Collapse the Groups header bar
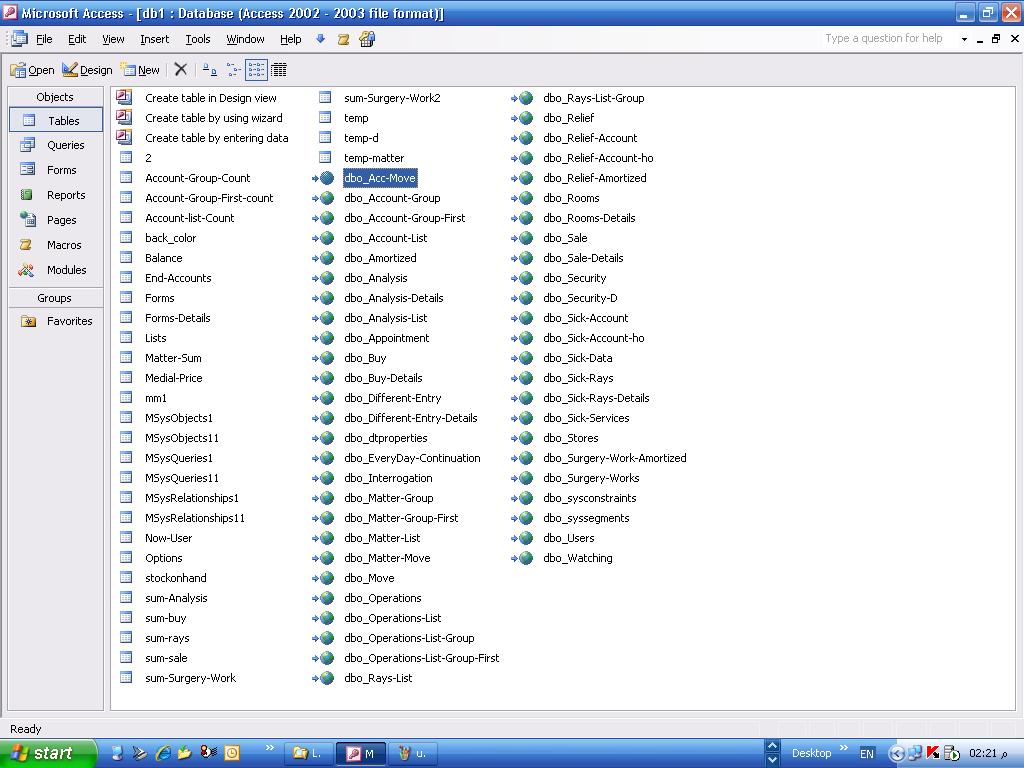 (x=56, y=298)
